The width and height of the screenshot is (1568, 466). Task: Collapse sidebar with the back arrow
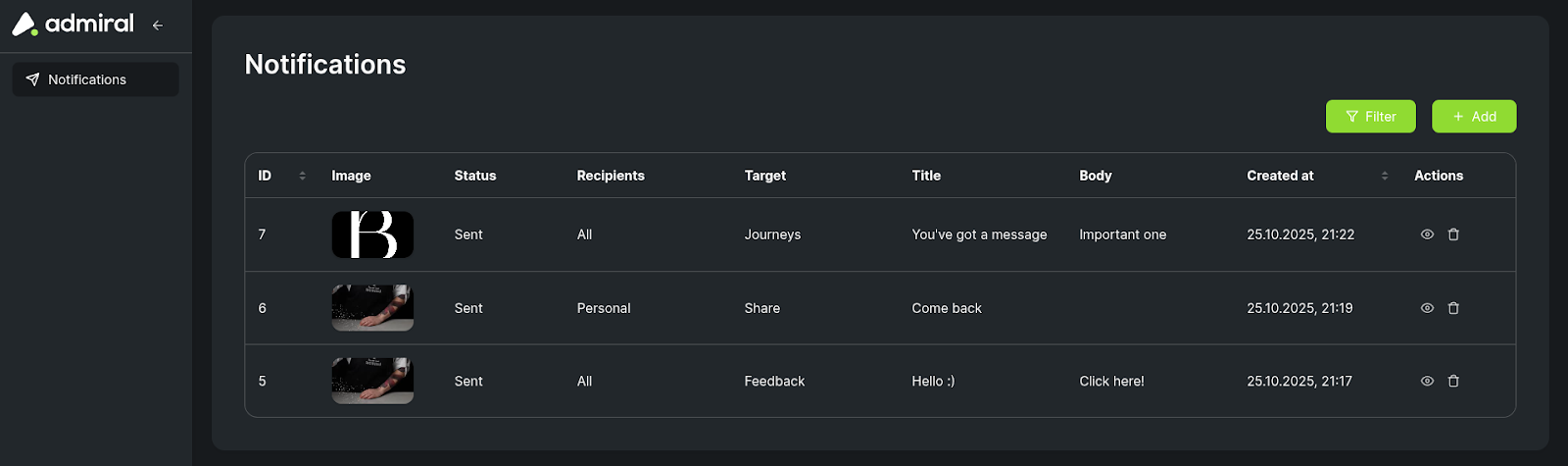(x=158, y=26)
